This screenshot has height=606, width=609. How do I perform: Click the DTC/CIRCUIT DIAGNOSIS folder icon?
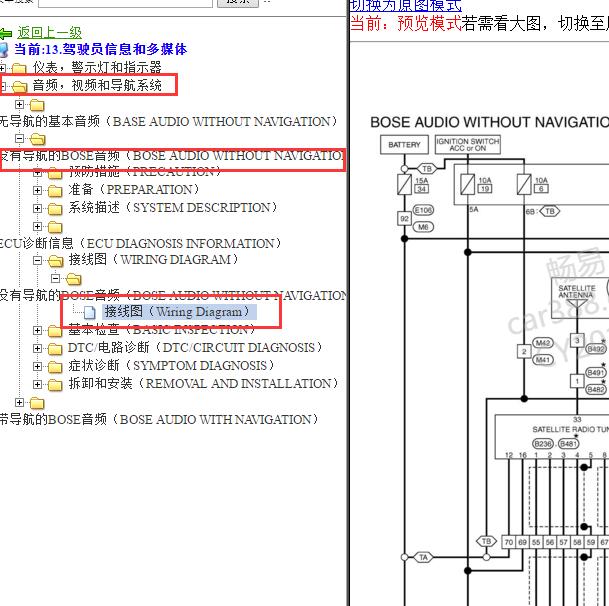click(55, 349)
